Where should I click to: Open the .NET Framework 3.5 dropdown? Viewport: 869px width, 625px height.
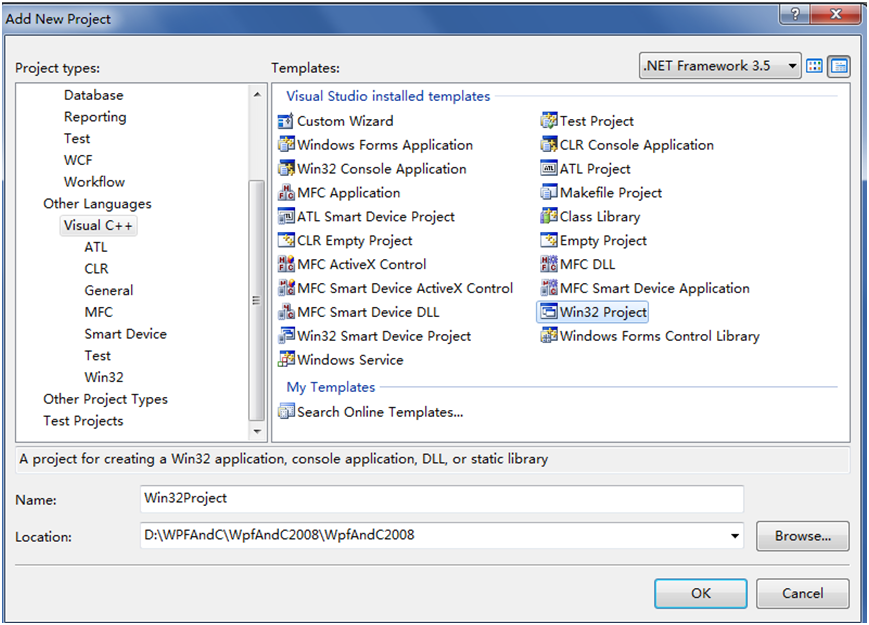click(x=719, y=66)
